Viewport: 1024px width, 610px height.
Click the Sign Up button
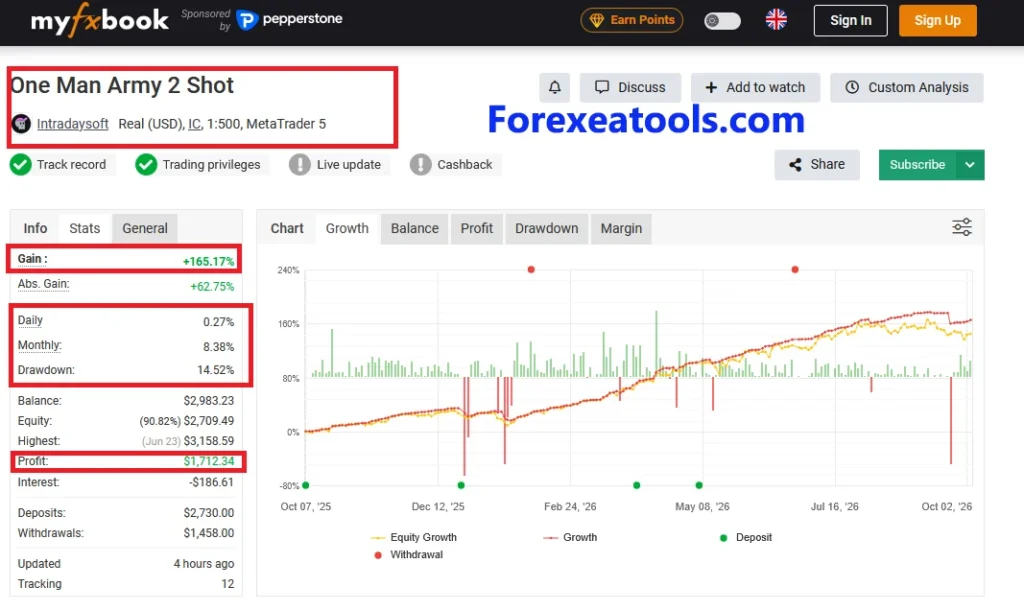coord(937,20)
